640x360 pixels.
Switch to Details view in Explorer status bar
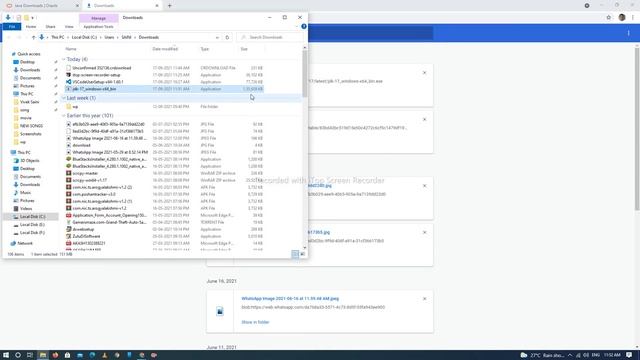(295, 254)
